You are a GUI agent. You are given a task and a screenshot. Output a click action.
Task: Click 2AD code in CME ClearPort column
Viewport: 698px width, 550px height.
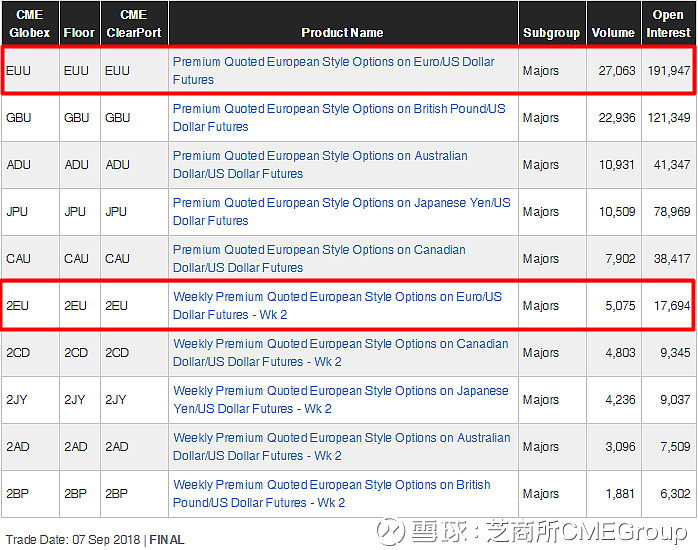117,447
